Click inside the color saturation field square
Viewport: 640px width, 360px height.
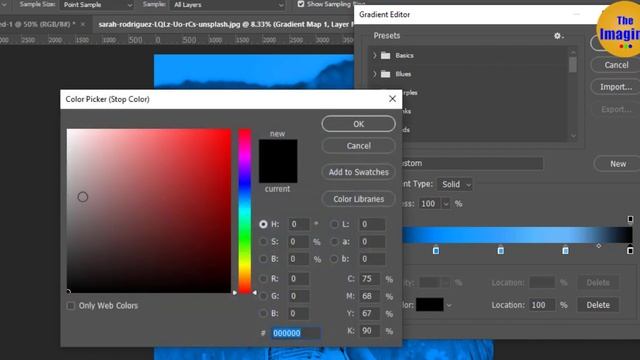coord(149,211)
